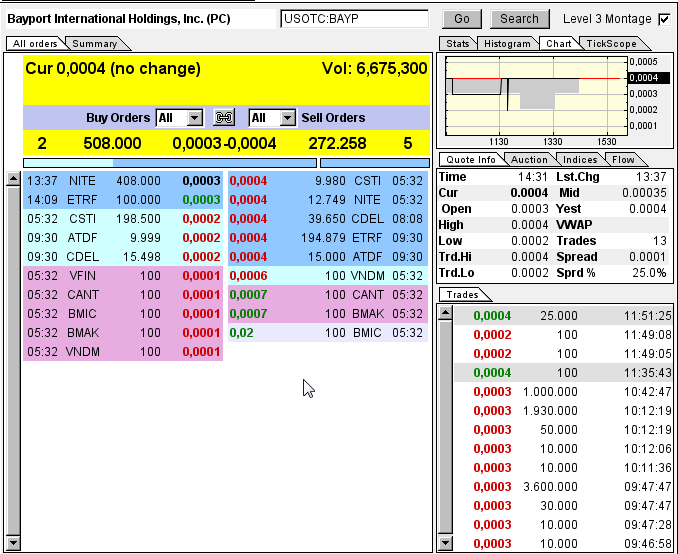
Task: Click the 3.600.000 trade at 09:47:47
Action: [x=563, y=487]
